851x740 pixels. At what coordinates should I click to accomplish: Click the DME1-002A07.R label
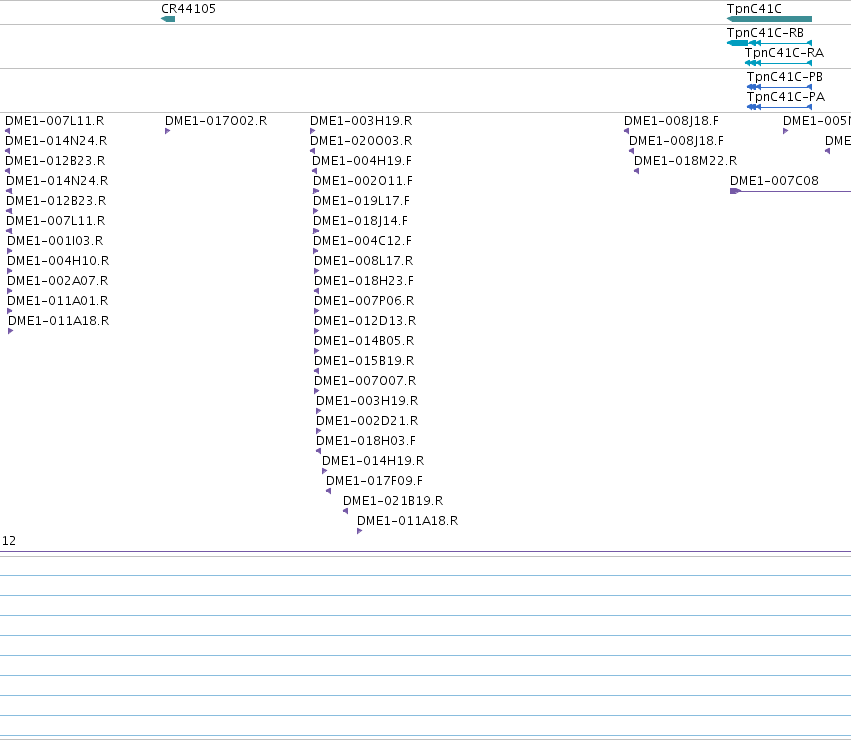(x=58, y=281)
